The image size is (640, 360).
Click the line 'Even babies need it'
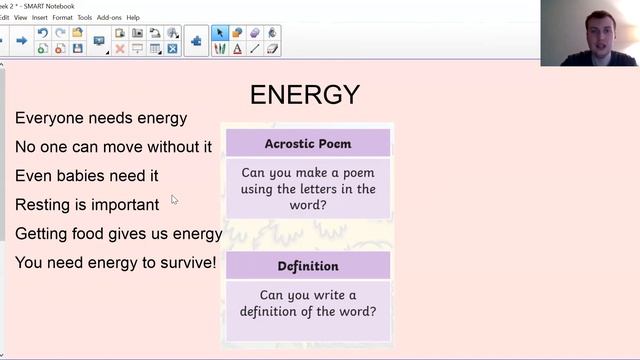point(87,176)
